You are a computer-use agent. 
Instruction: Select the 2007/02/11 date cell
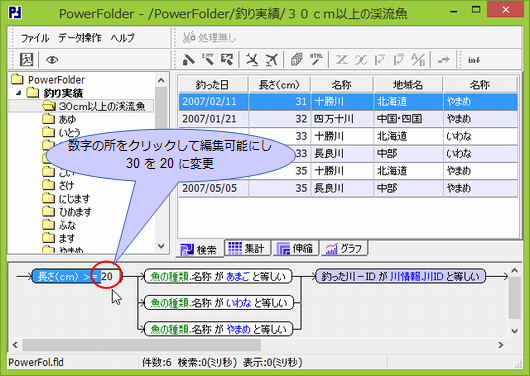click(x=214, y=102)
